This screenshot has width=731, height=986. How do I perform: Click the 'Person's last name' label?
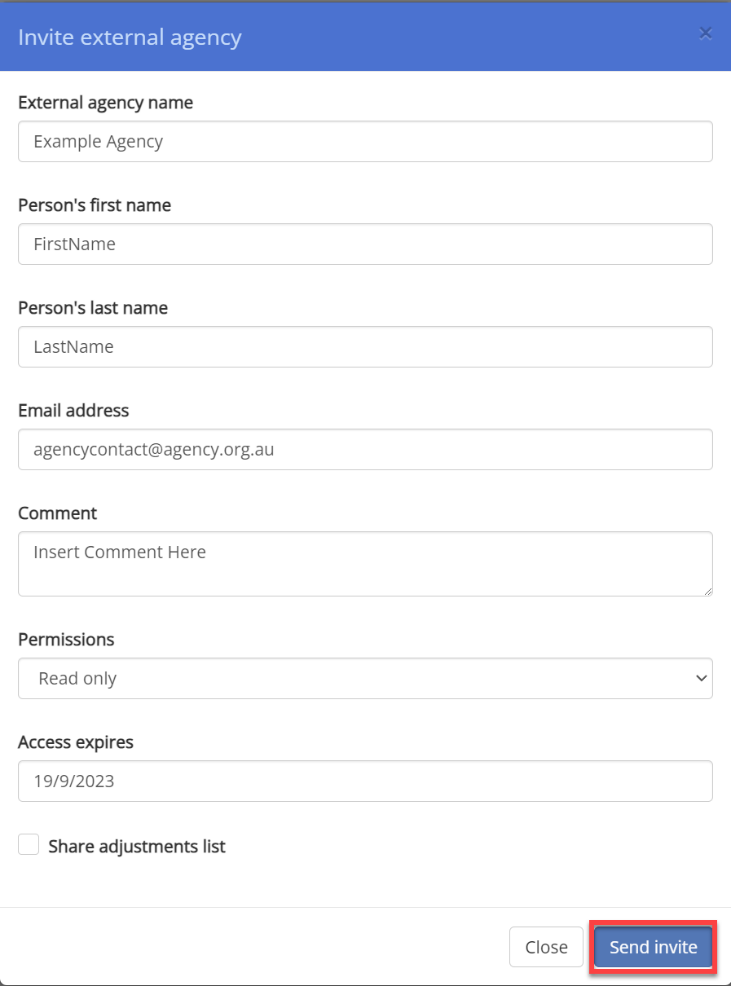click(92, 307)
